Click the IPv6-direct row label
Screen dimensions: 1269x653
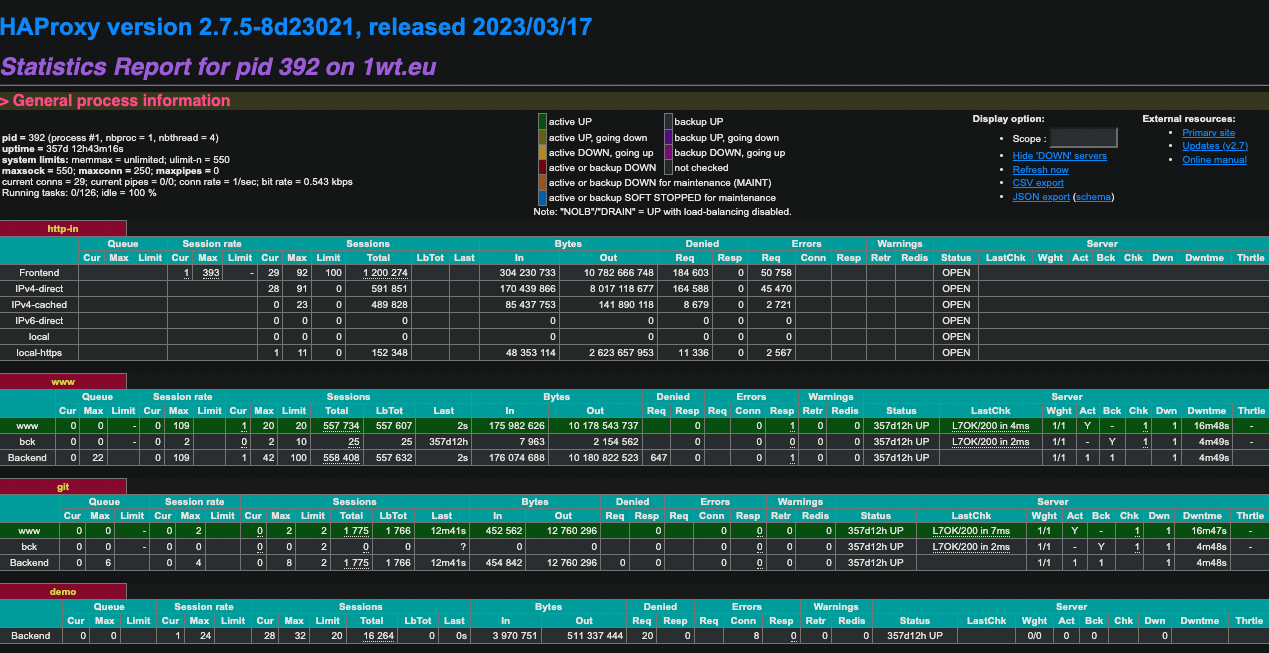[x=39, y=321]
